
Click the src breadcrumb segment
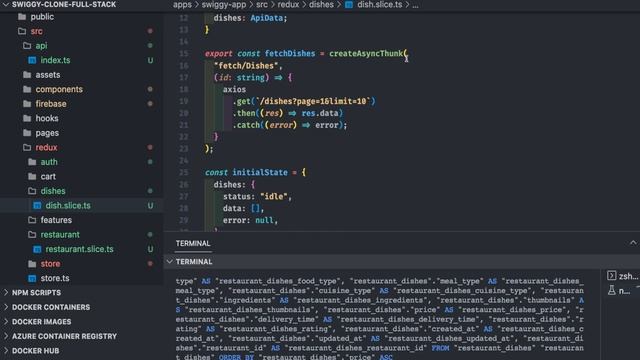point(262,4)
